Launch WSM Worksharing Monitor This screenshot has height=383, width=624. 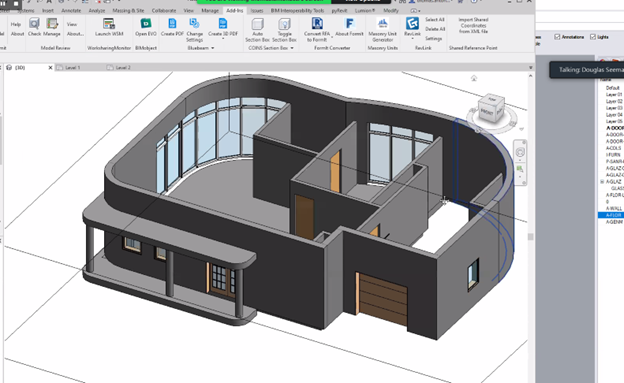tap(109, 27)
